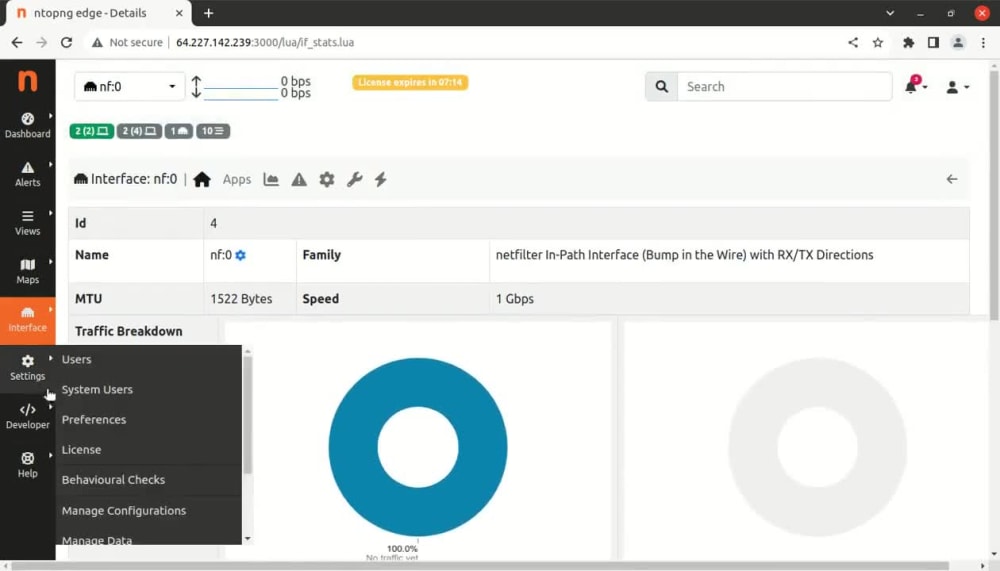1000x571 pixels.
Task: Click the blue gear next to nf:0 name
Action: tap(240, 255)
